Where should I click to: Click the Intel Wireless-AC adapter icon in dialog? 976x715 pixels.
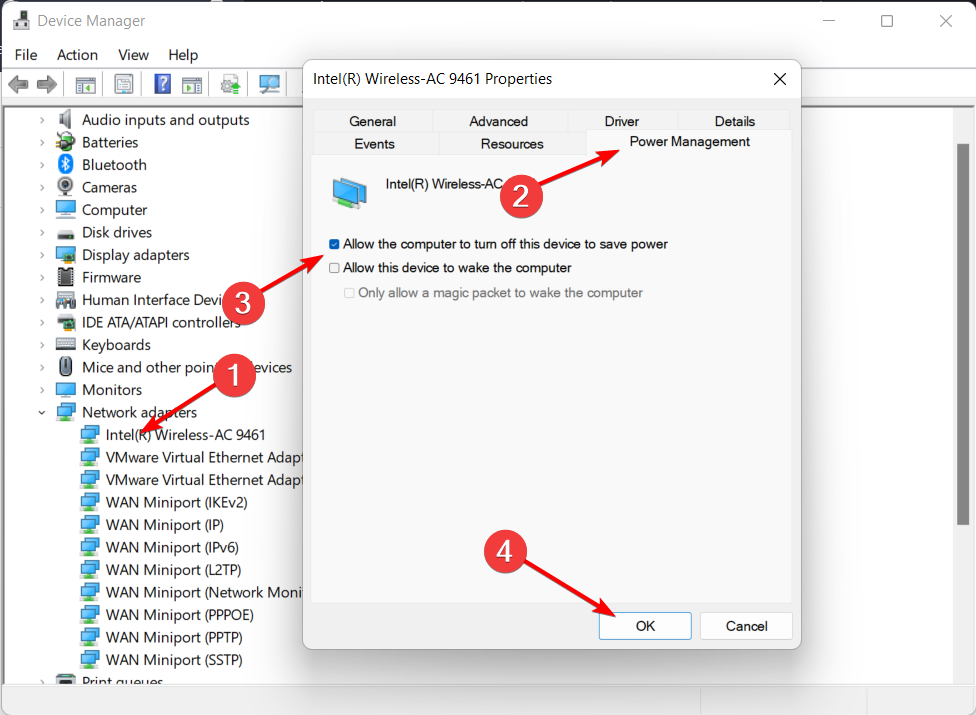click(349, 194)
